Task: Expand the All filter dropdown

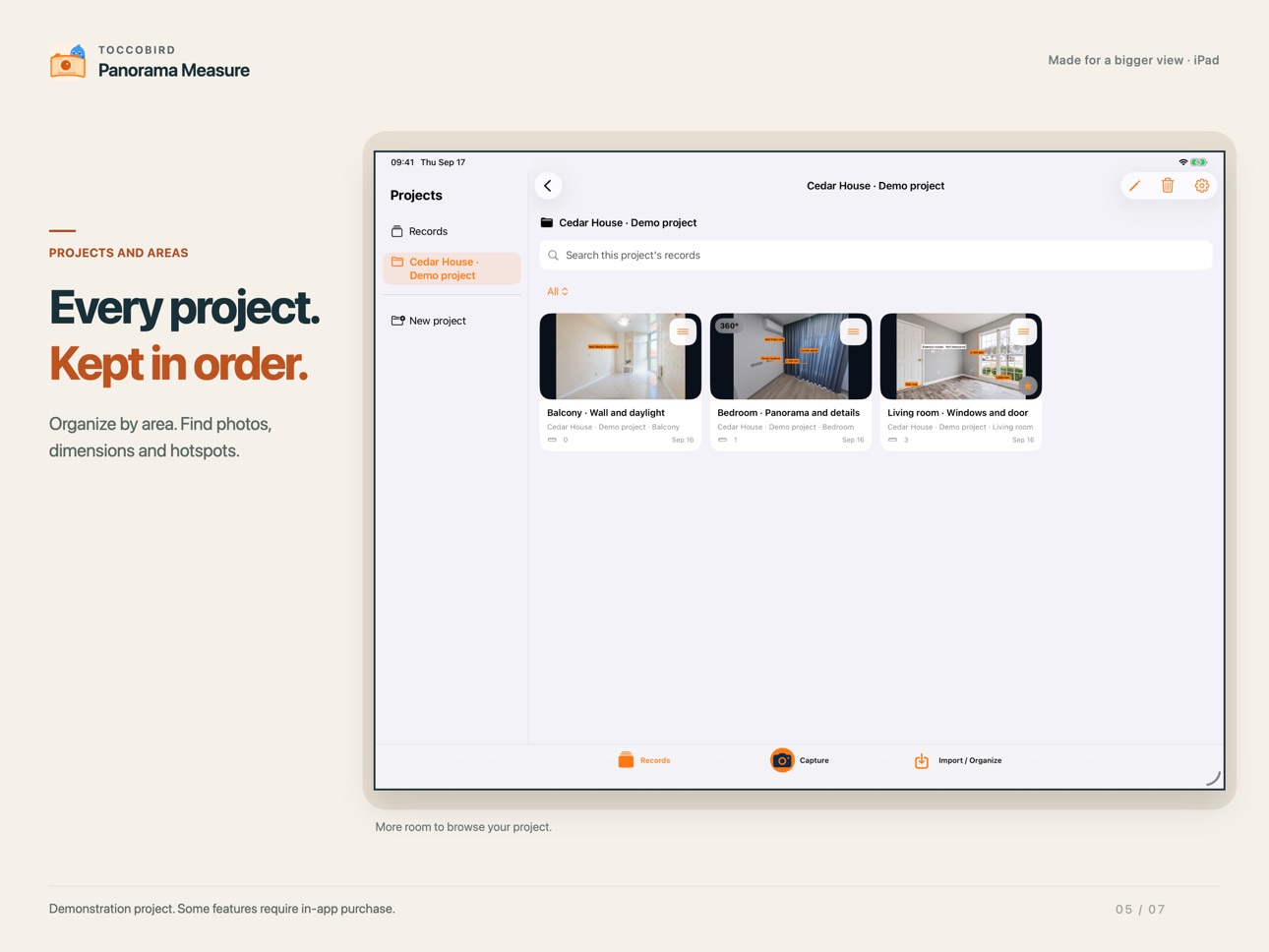Action: pyautogui.click(x=558, y=292)
